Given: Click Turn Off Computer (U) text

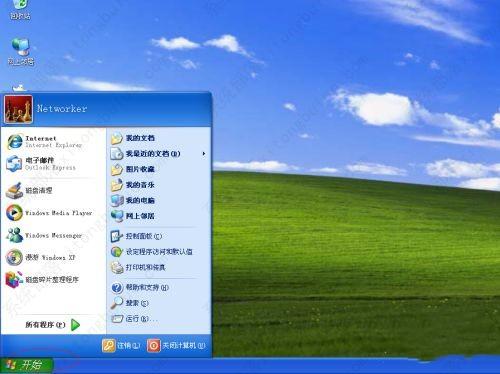Looking at the screenshot, I should [x=184, y=346].
